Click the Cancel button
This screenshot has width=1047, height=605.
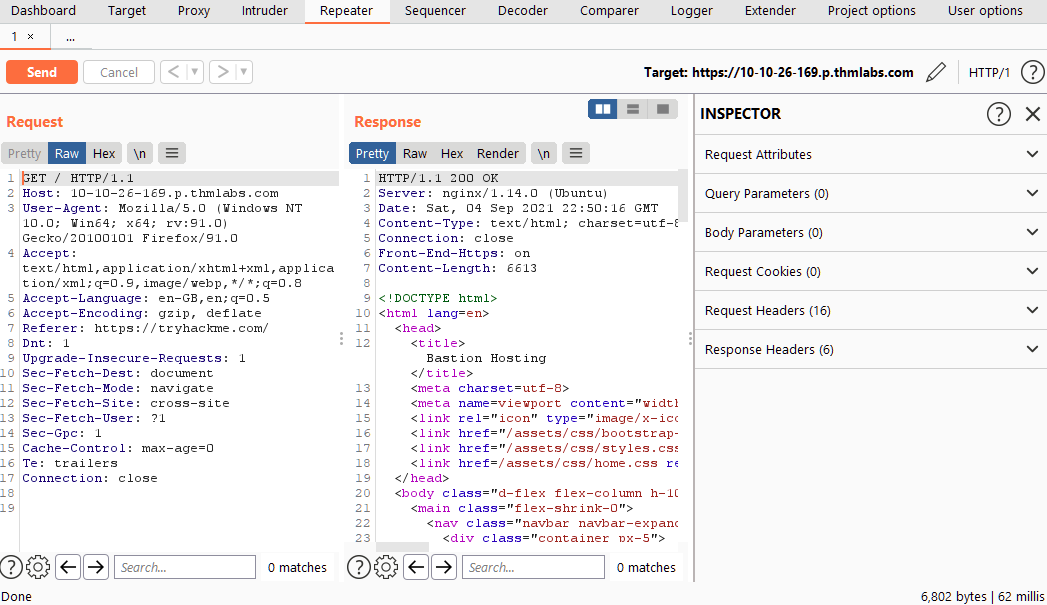pyautogui.click(x=119, y=72)
